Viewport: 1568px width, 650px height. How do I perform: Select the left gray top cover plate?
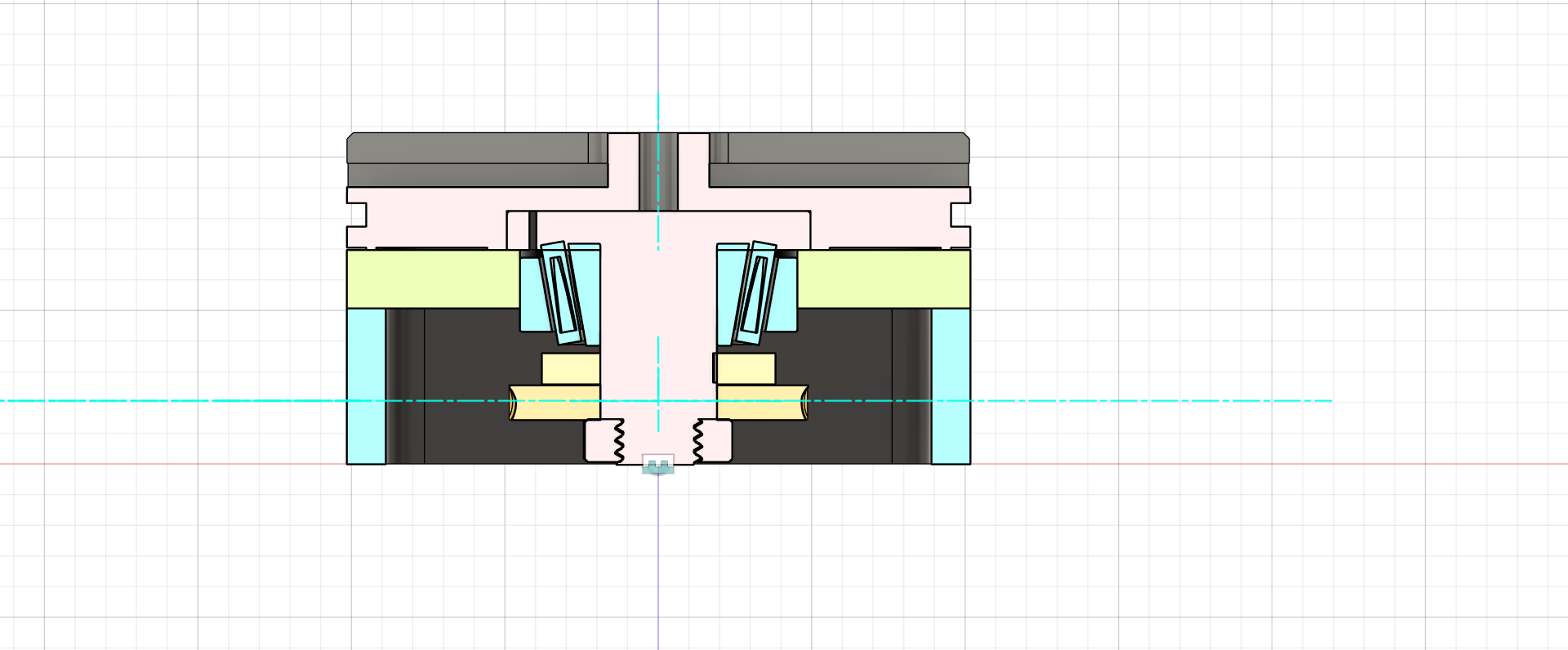click(x=478, y=160)
